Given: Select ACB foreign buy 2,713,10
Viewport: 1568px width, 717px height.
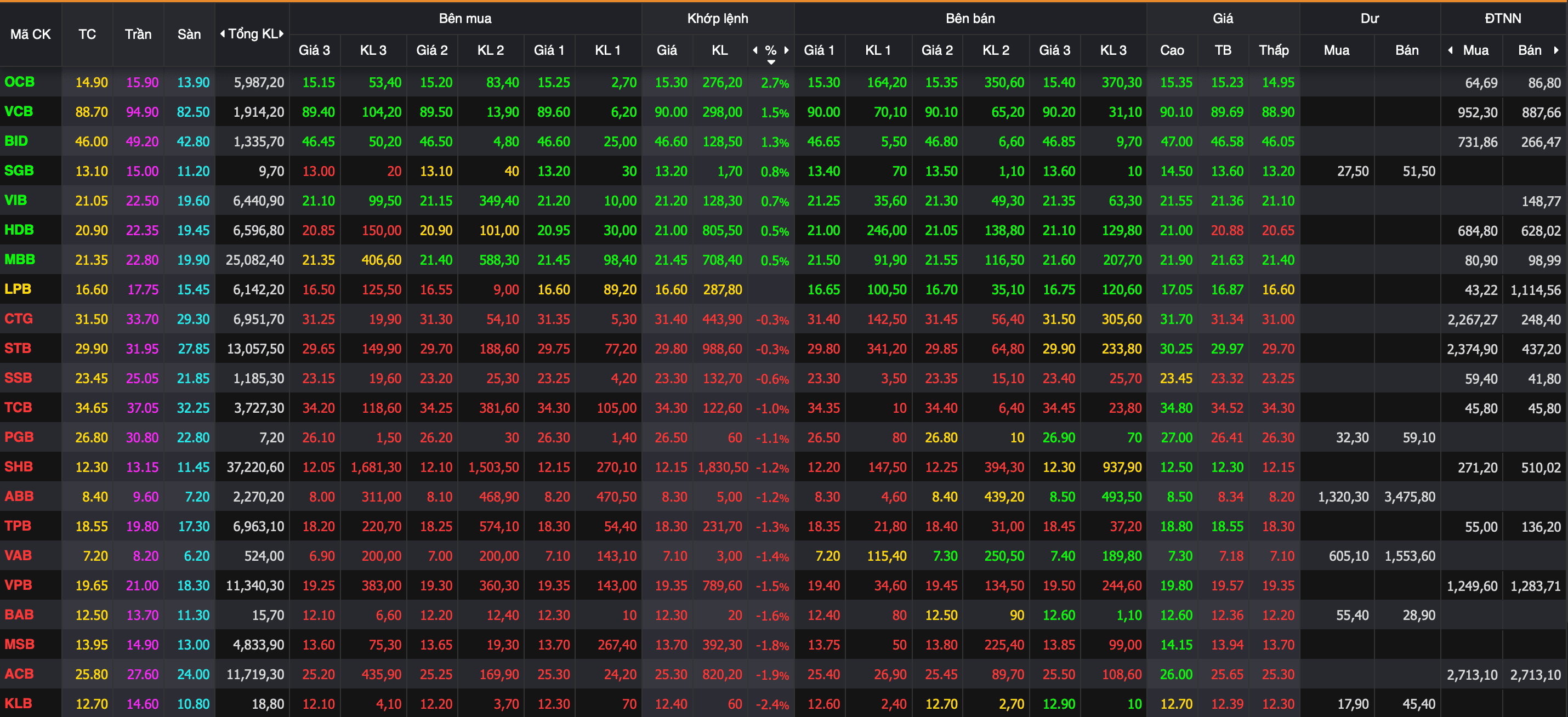Looking at the screenshot, I should [1473, 674].
